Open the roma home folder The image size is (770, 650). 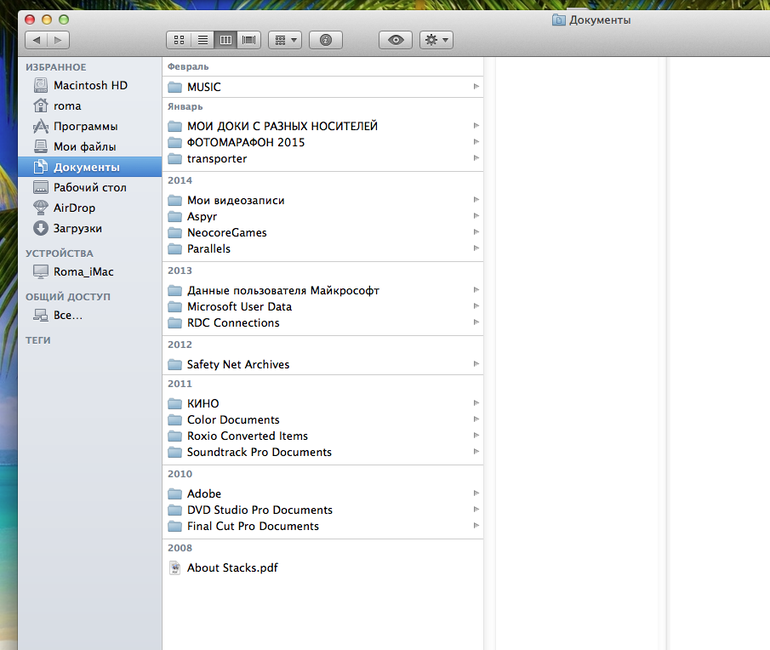tap(90, 106)
